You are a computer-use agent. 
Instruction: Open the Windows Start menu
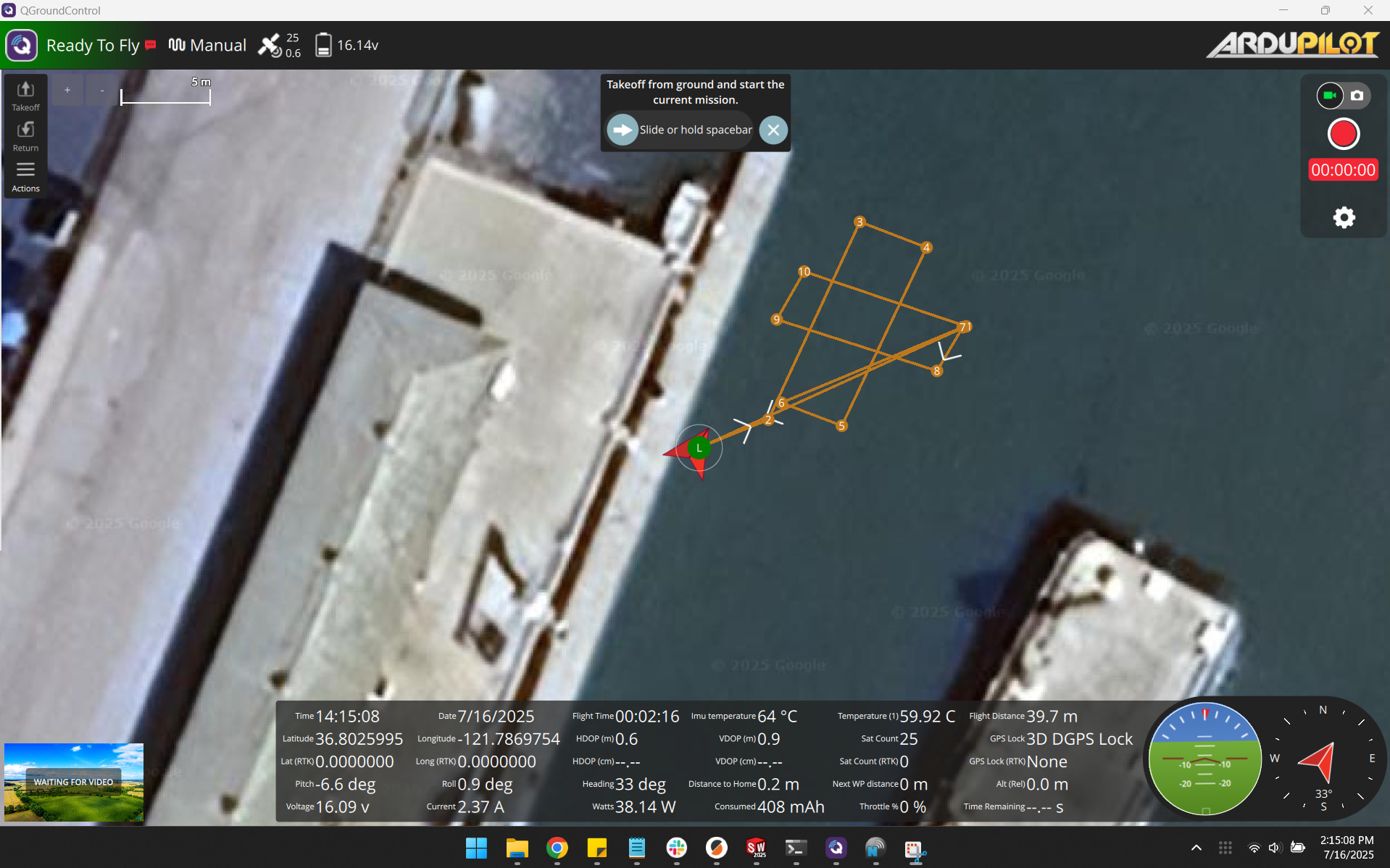[476, 848]
